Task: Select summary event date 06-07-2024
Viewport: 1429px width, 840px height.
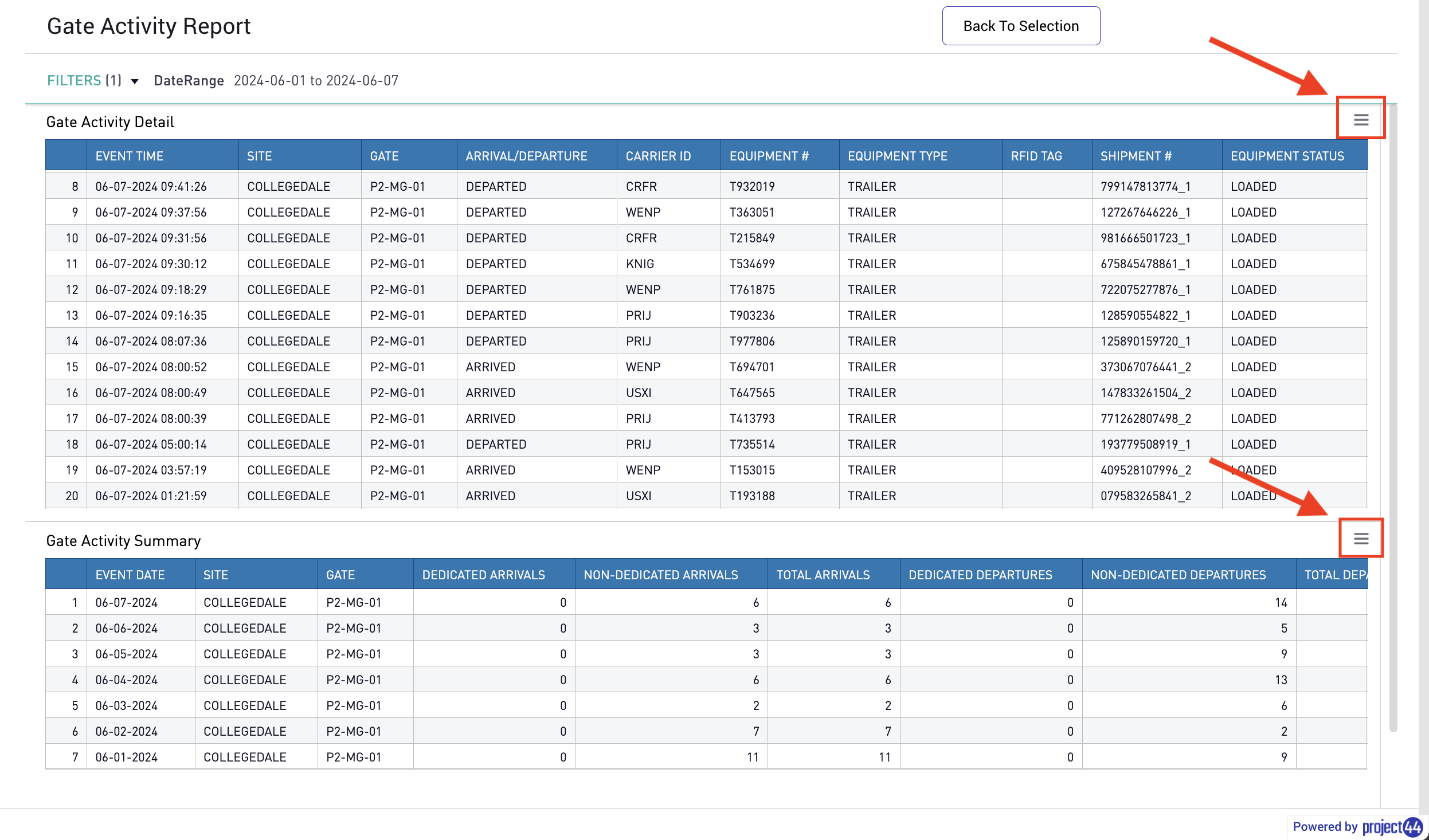Action: tap(126, 602)
